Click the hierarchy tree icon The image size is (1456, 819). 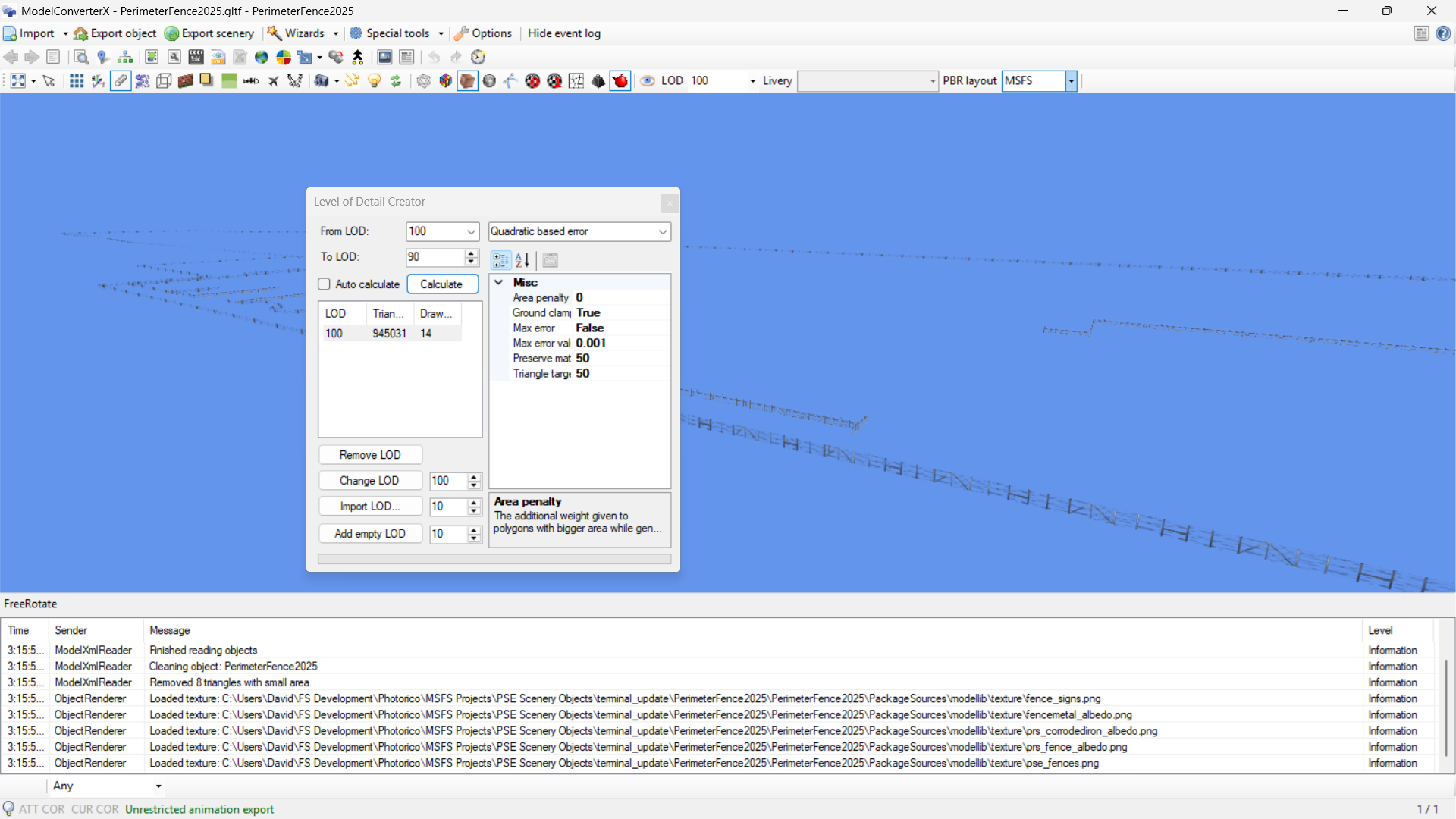coord(125,57)
